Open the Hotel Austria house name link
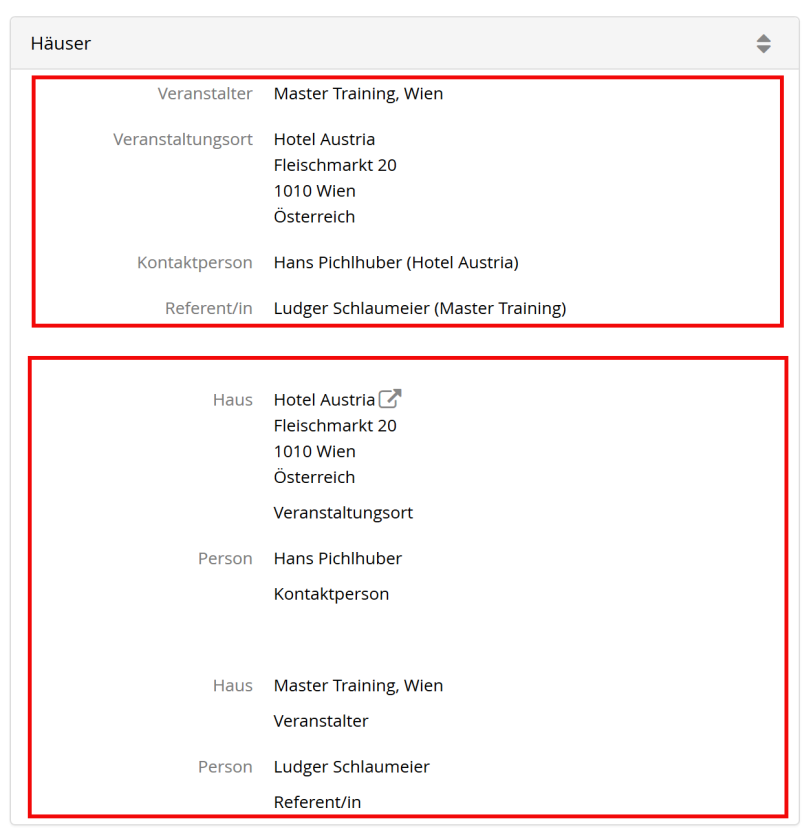 [x=324, y=400]
